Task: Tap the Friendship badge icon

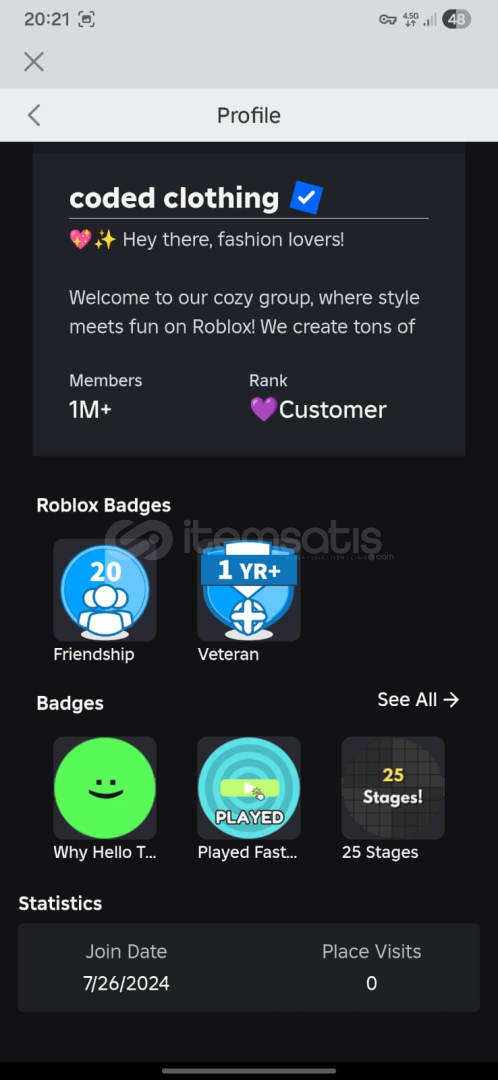Action: tap(105, 590)
